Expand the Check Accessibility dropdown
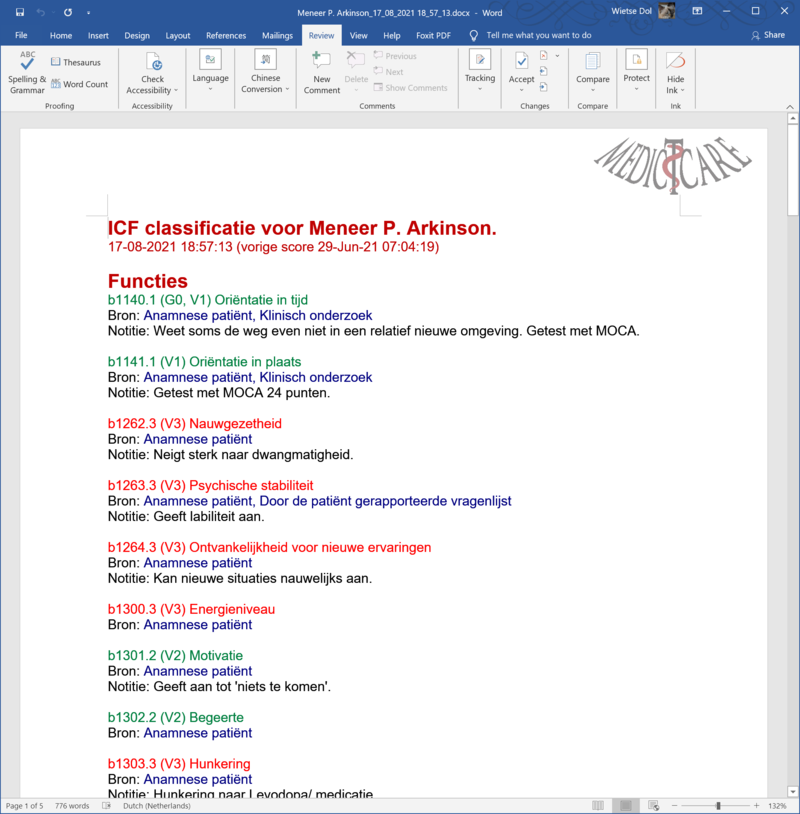Screen dimensions: 800x814 (x=176, y=91)
